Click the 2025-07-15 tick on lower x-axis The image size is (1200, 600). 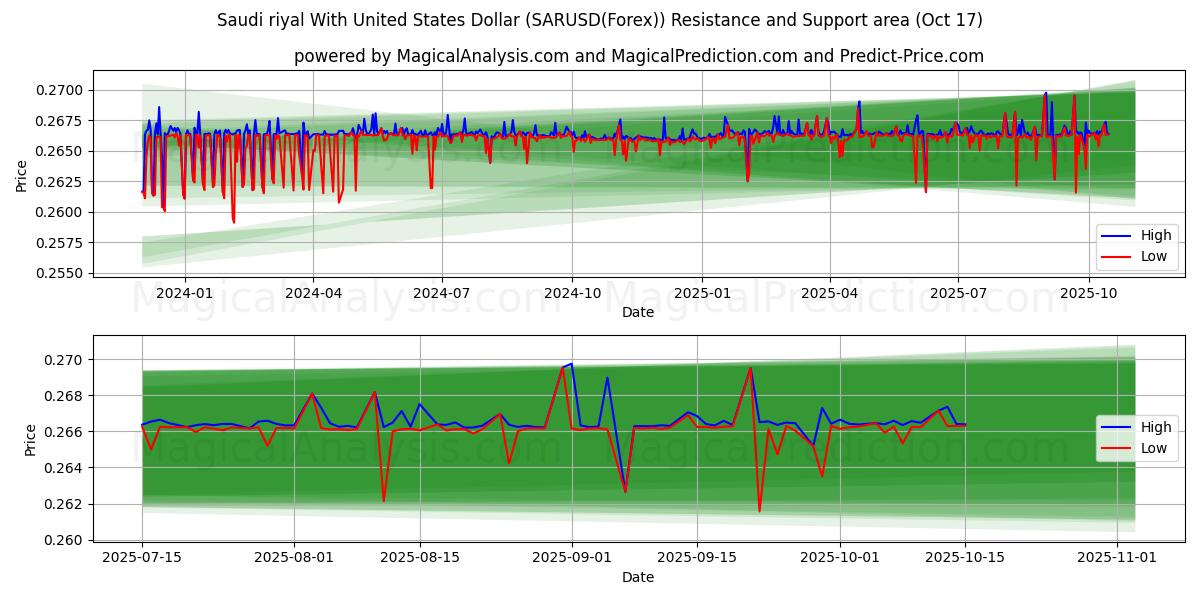click(142, 558)
